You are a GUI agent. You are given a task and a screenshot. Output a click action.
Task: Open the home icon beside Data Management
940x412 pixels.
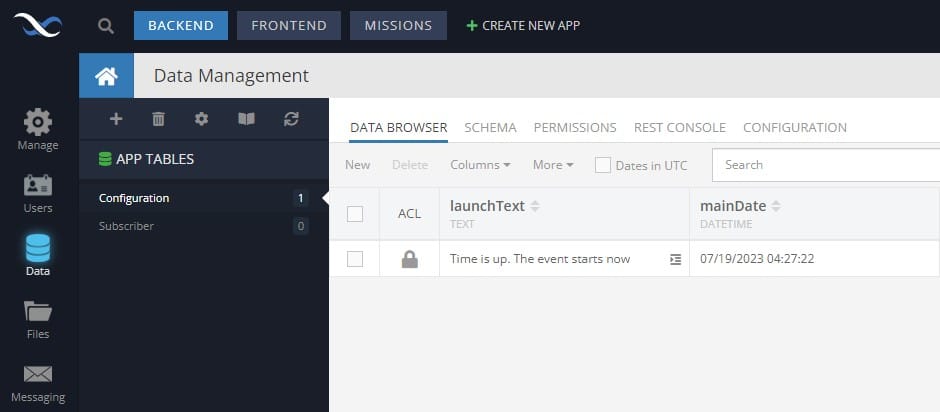point(106,76)
